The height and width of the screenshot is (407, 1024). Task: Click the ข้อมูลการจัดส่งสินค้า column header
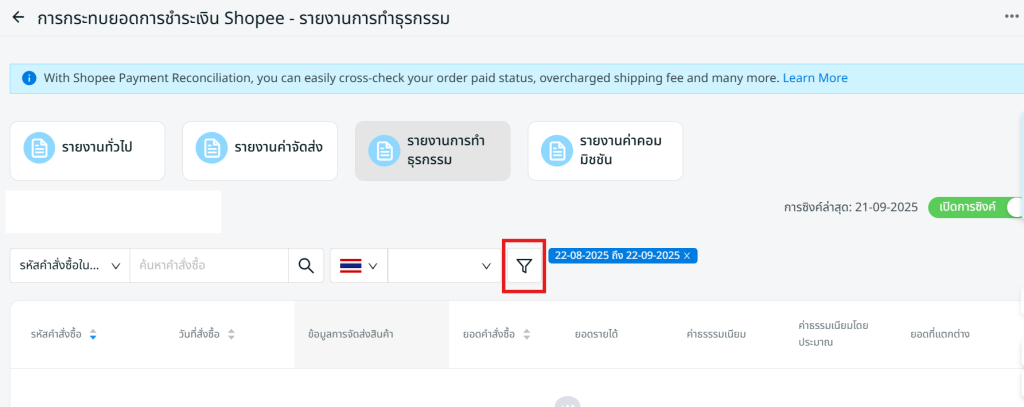350,334
